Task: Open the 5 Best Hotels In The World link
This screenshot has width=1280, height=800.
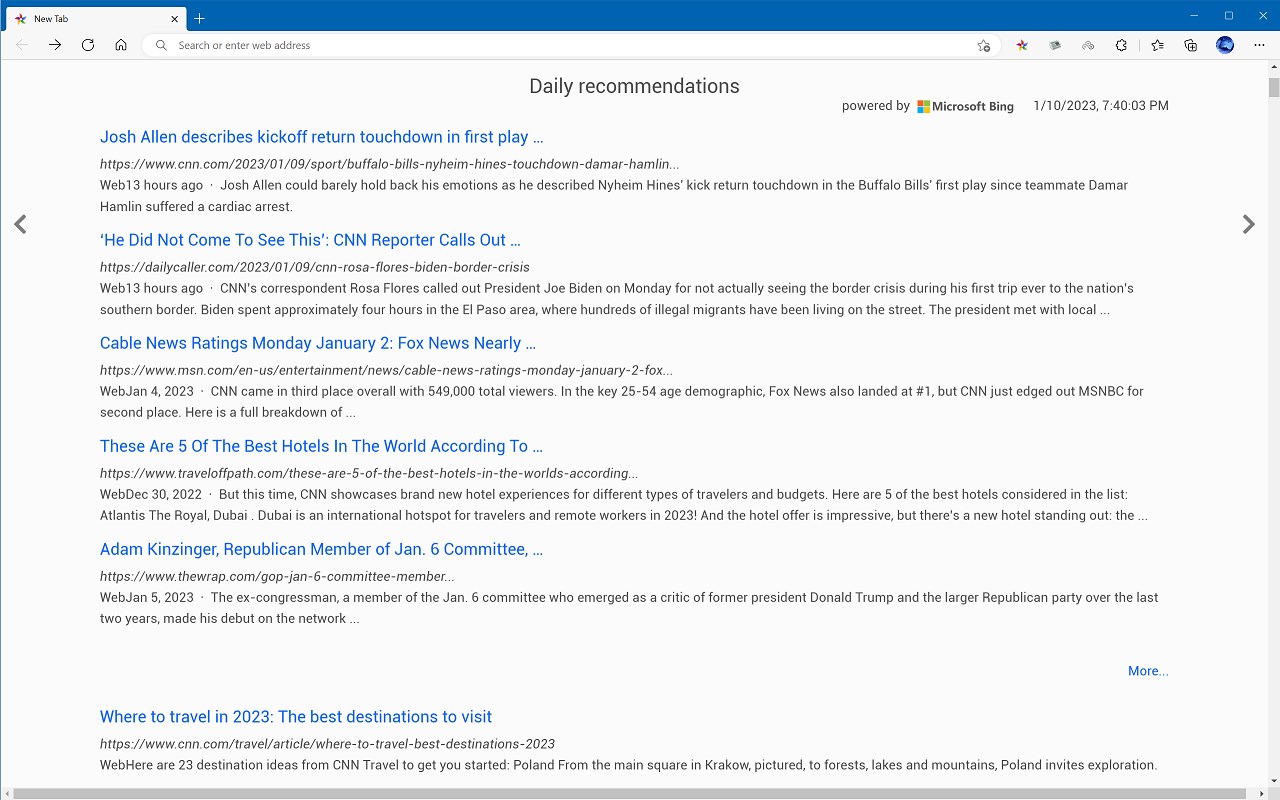Action: pos(321,446)
